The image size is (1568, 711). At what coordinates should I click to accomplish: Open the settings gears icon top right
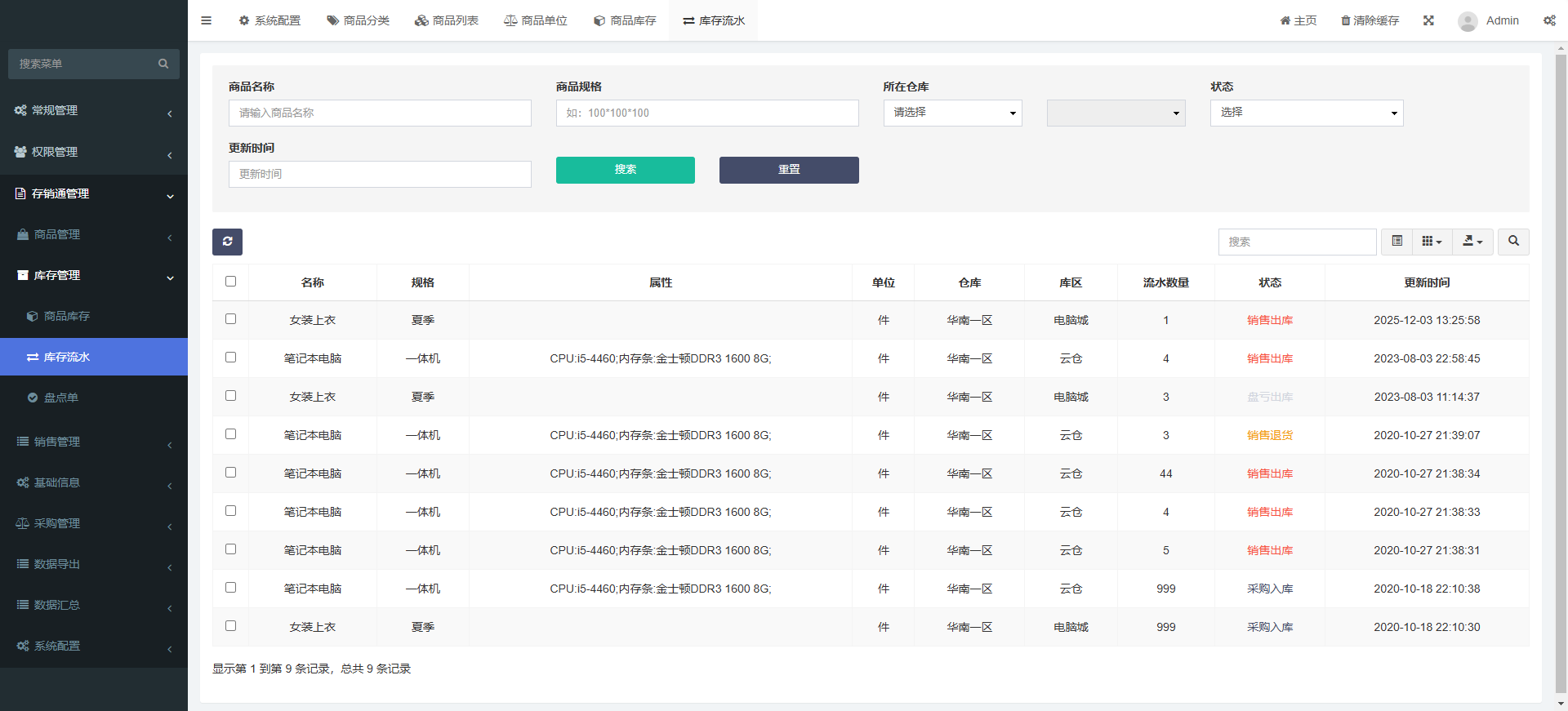click(x=1548, y=20)
